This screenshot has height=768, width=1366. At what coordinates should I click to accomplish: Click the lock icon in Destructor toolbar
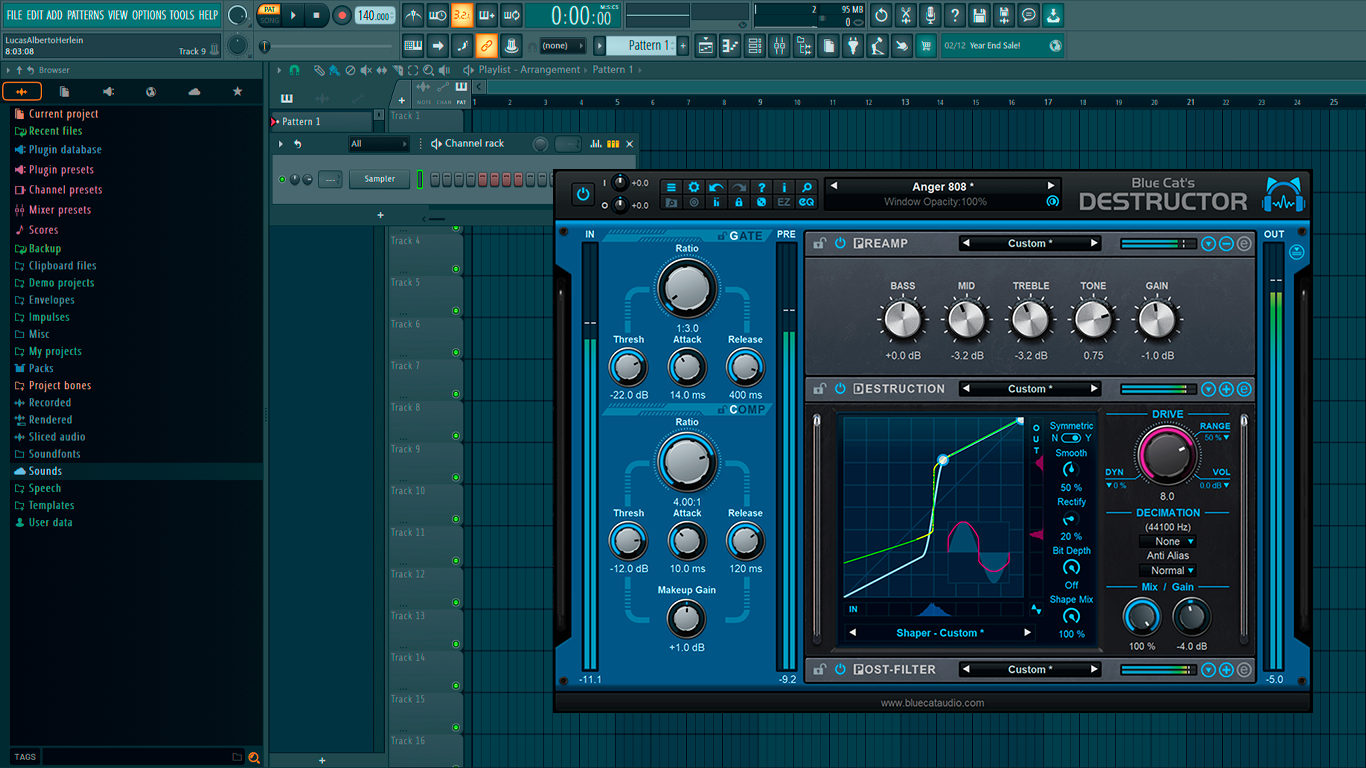pyautogui.click(x=739, y=202)
